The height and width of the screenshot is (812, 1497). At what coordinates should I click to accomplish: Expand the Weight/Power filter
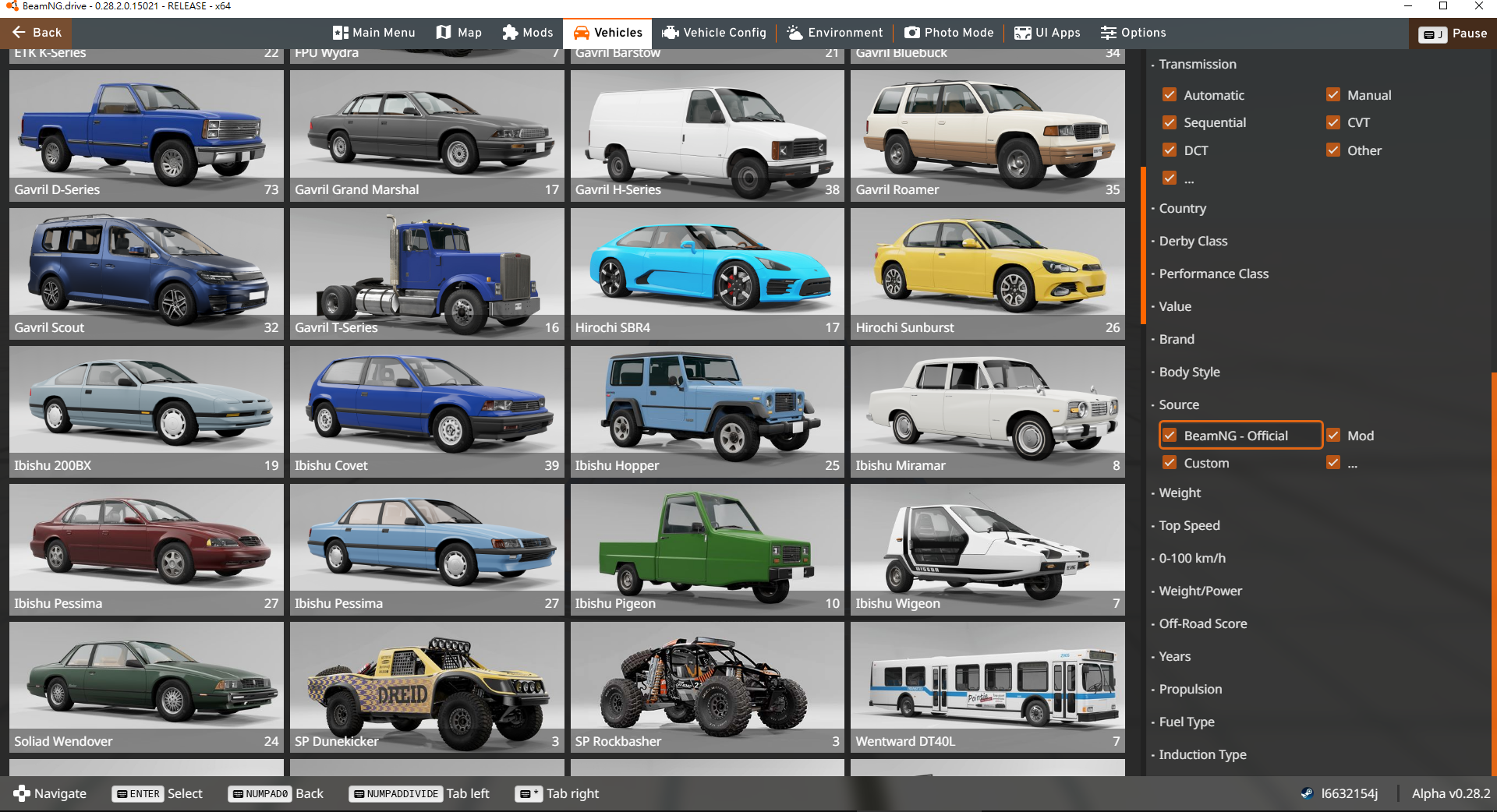point(1200,591)
